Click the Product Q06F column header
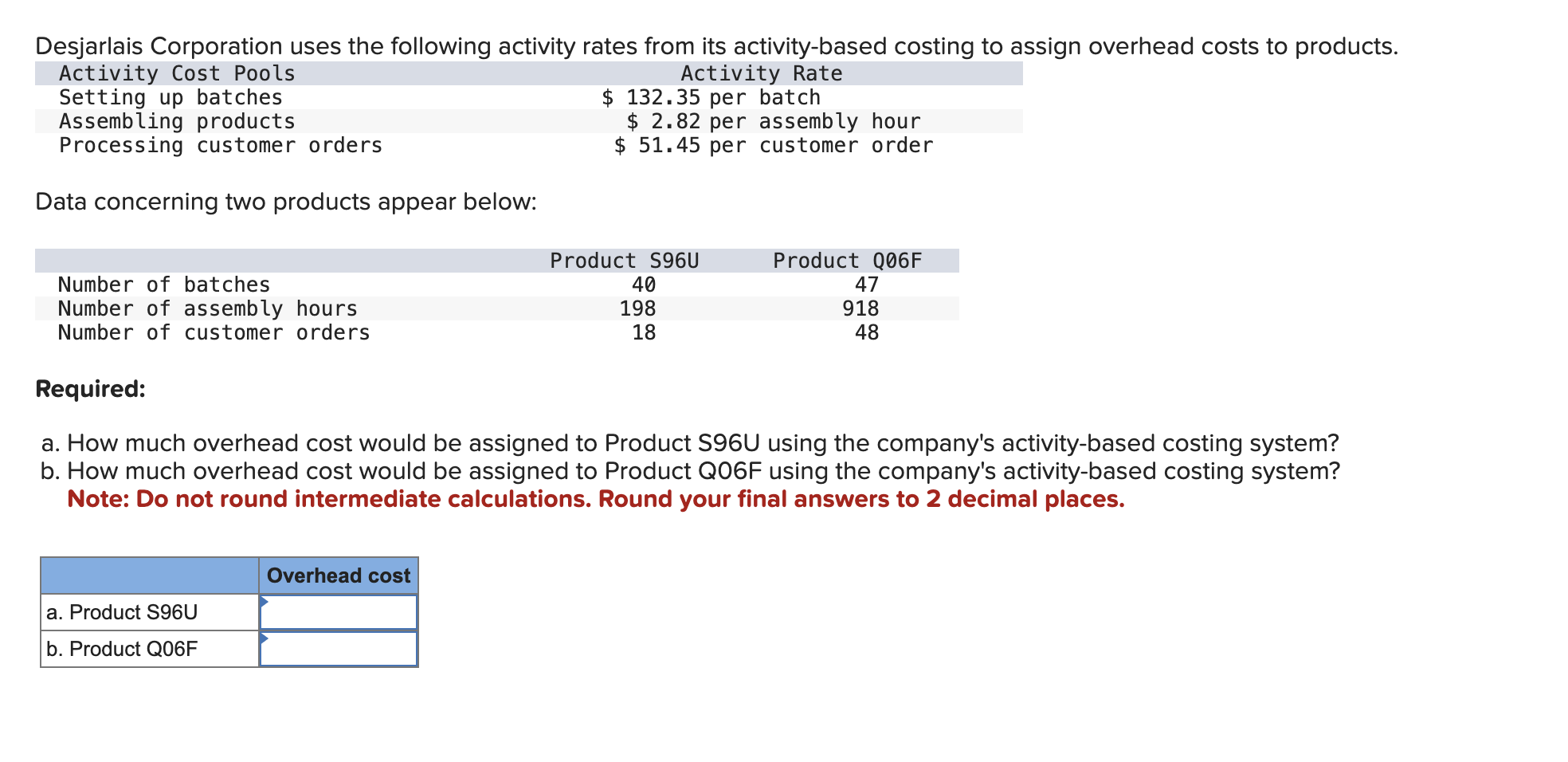The height and width of the screenshot is (762, 1568). 849,260
